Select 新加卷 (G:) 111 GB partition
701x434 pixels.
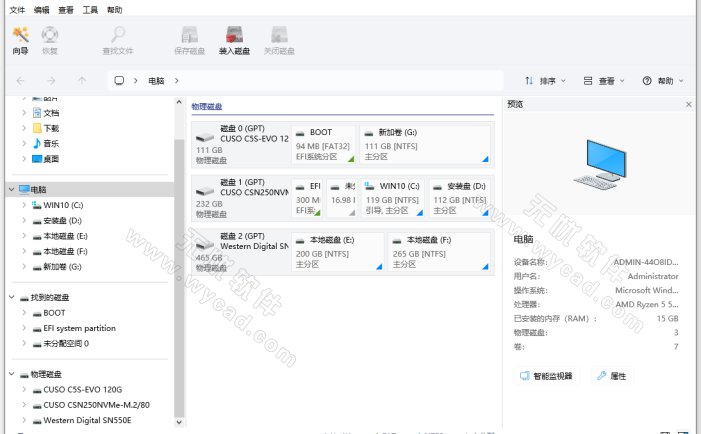coord(425,144)
